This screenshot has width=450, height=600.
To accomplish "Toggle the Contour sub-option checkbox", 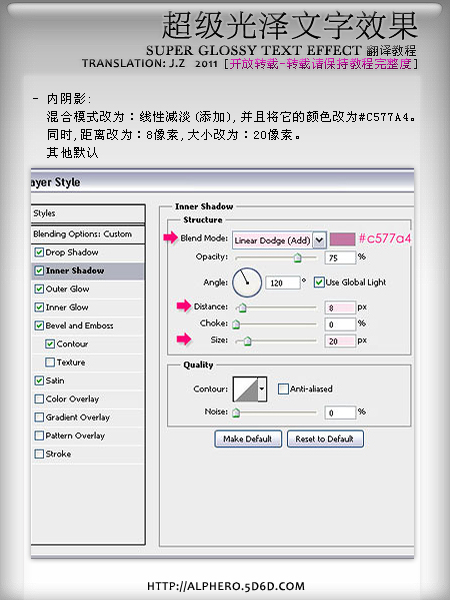I will pyautogui.click(x=50, y=344).
